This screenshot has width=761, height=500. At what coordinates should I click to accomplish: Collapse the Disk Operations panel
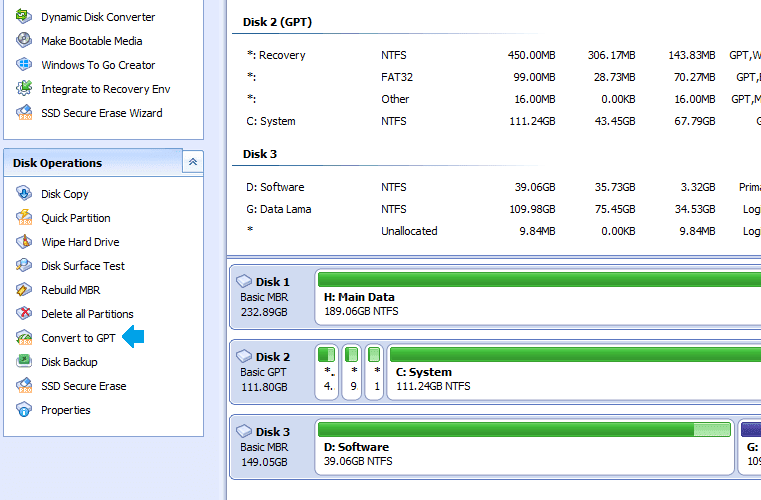(x=193, y=162)
